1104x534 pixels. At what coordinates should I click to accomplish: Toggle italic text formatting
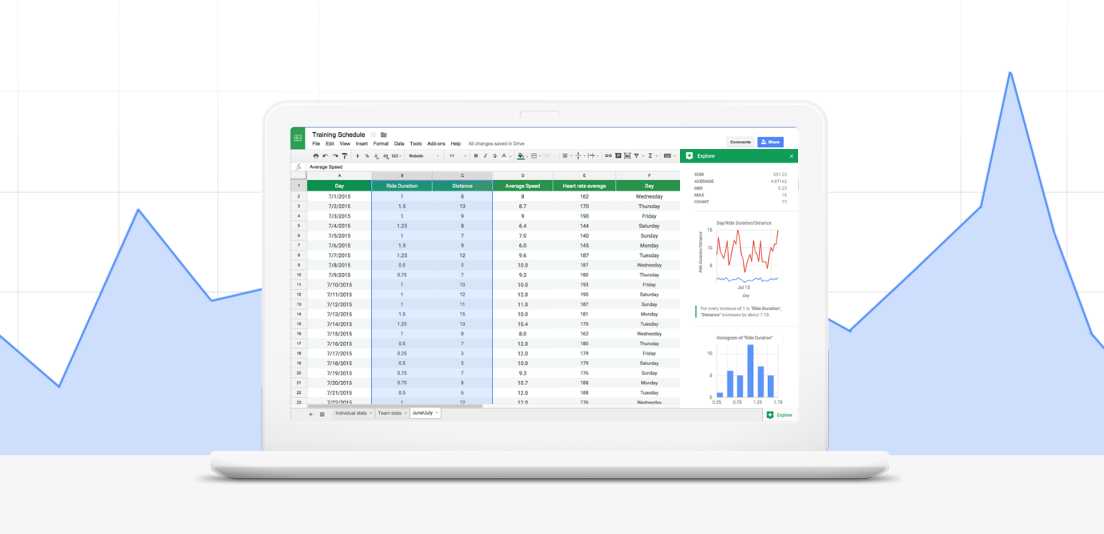click(x=484, y=156)
